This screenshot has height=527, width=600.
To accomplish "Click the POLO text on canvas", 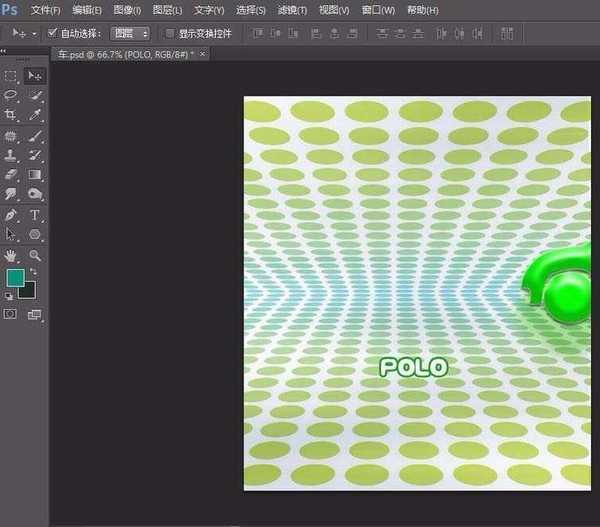I will click(413, 367).
